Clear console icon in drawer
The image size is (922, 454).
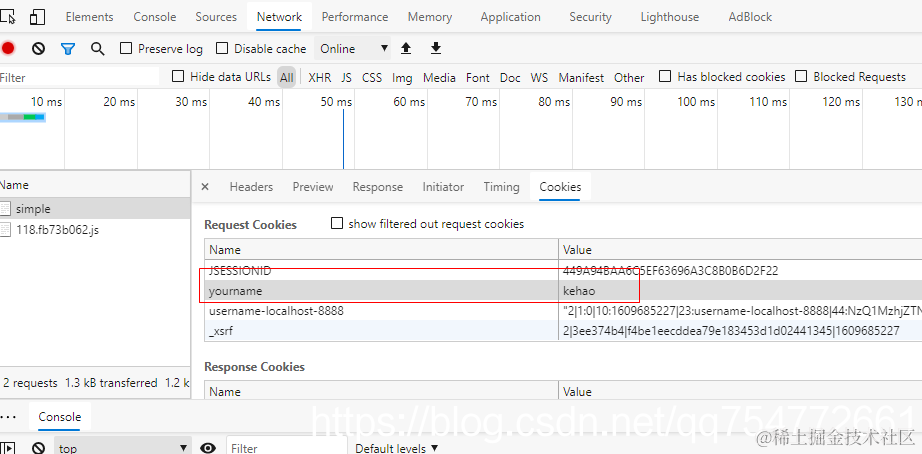(x=38, y=448)
